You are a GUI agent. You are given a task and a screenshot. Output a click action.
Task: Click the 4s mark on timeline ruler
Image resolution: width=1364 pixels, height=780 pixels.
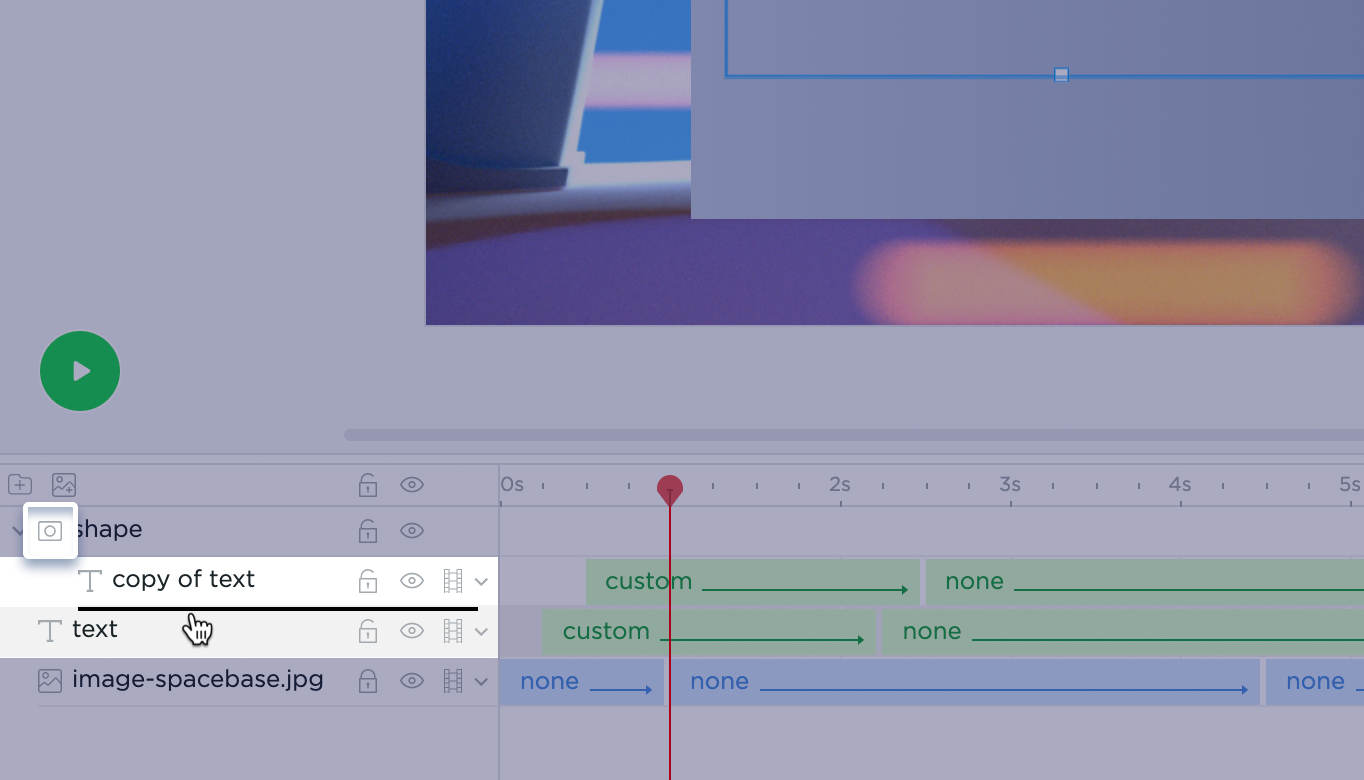1180,485
